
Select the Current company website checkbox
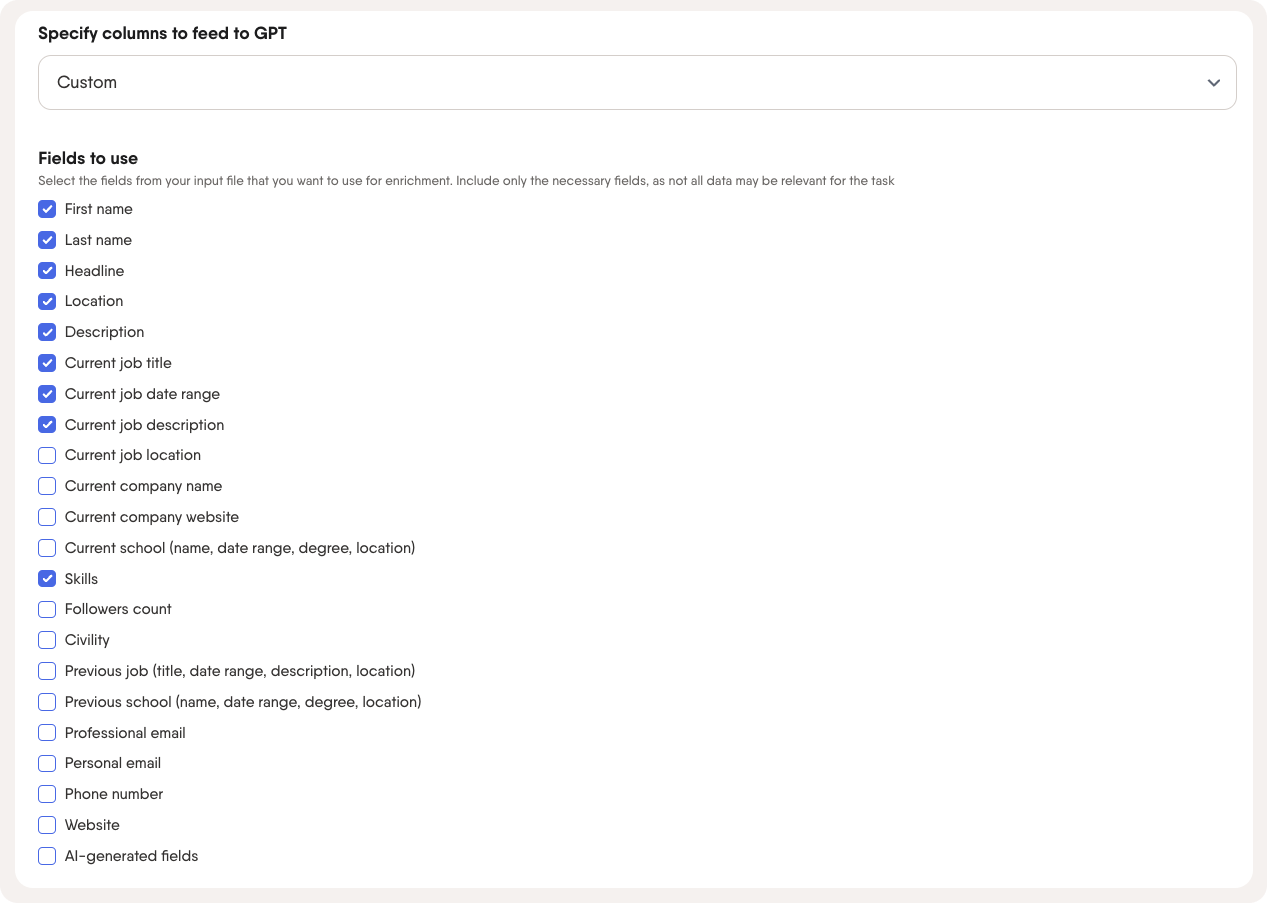[47, 517]
